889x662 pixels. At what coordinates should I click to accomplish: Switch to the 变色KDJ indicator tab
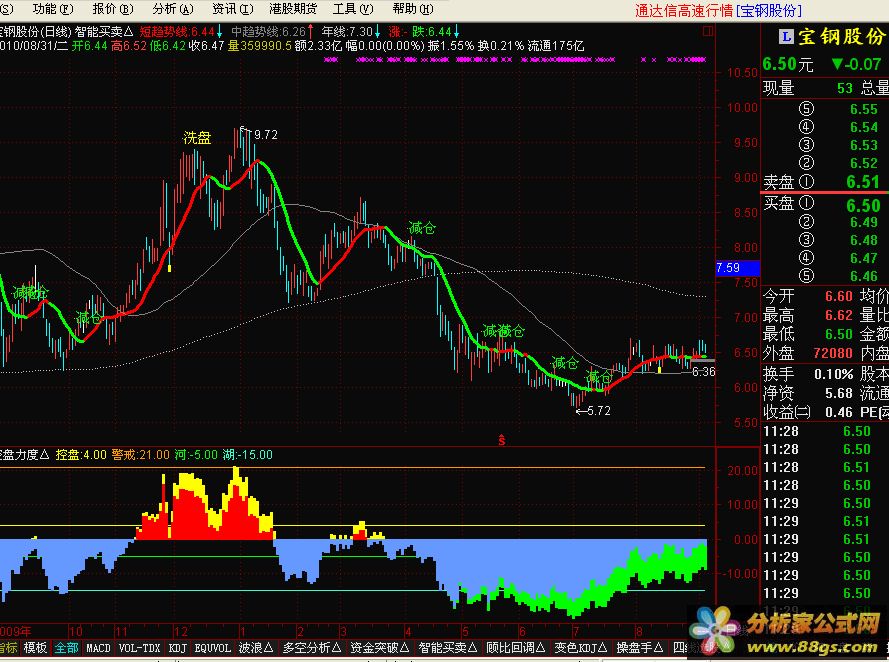coord(581,648)
